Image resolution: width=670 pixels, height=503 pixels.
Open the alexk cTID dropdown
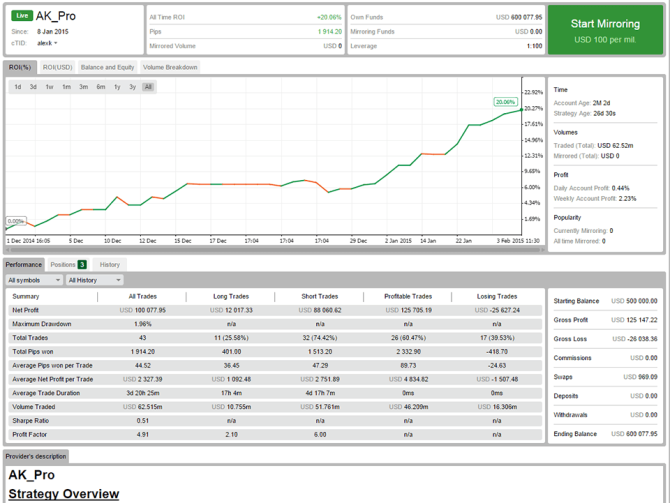(x=47, y=43)
